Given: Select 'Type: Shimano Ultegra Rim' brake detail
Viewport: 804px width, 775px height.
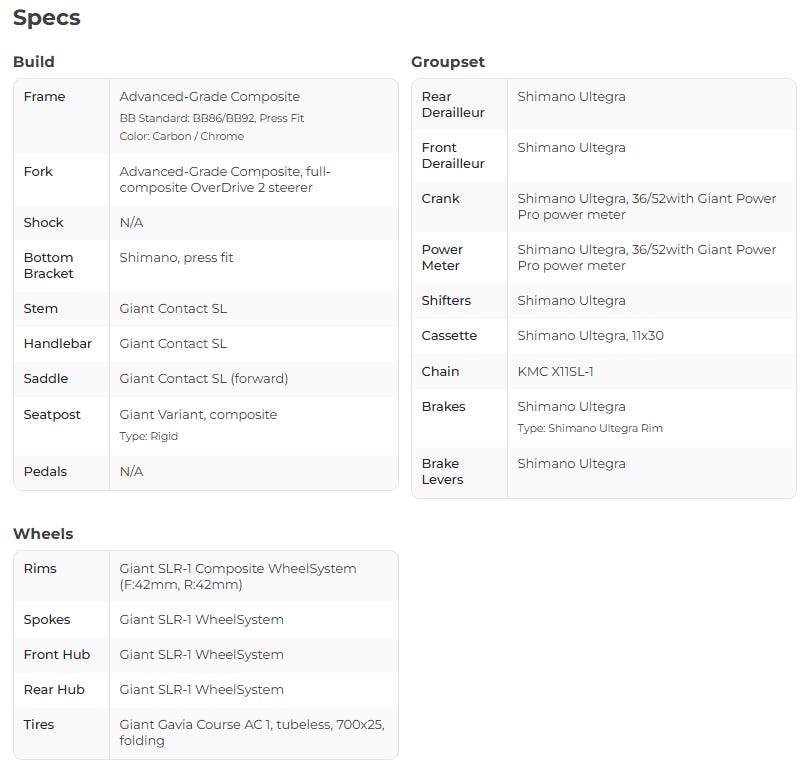Looking at the screenshot, I should click(590, 428).
